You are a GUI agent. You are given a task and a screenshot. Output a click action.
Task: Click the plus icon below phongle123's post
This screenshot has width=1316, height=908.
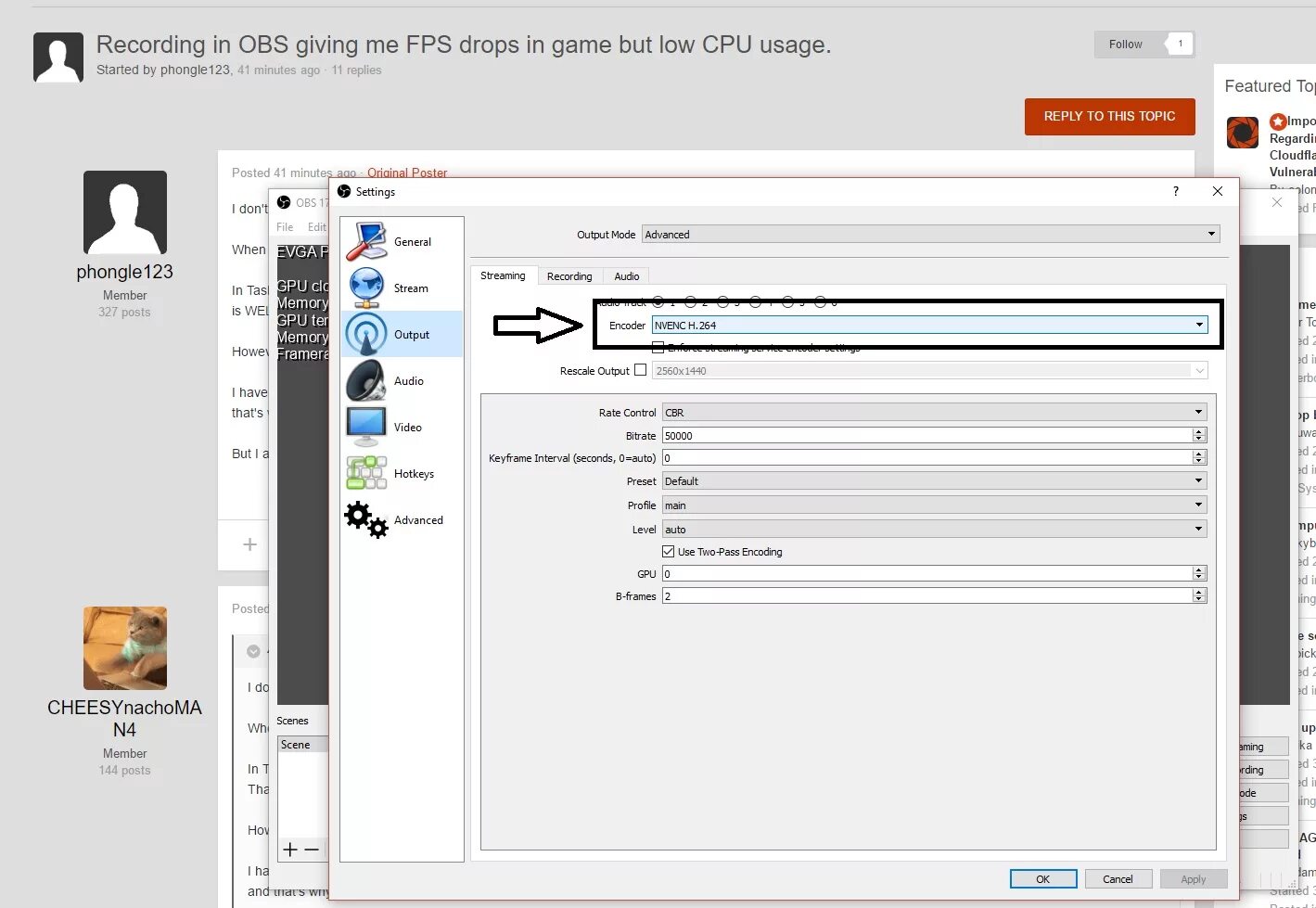(249, 544)
